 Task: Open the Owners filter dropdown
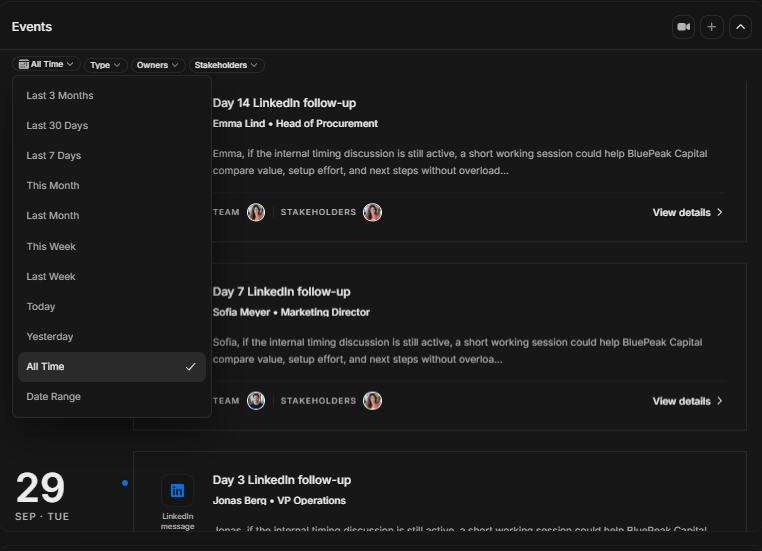pyautogui.click(x=157, y=65)
